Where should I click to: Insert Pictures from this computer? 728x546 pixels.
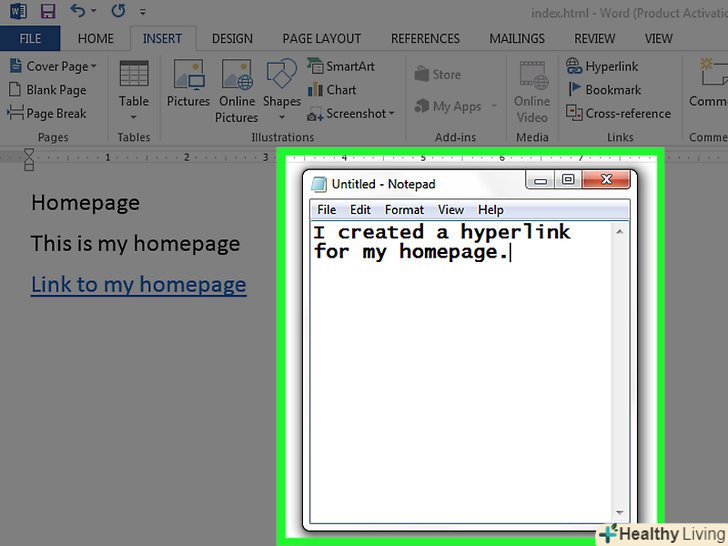(188, 83)
